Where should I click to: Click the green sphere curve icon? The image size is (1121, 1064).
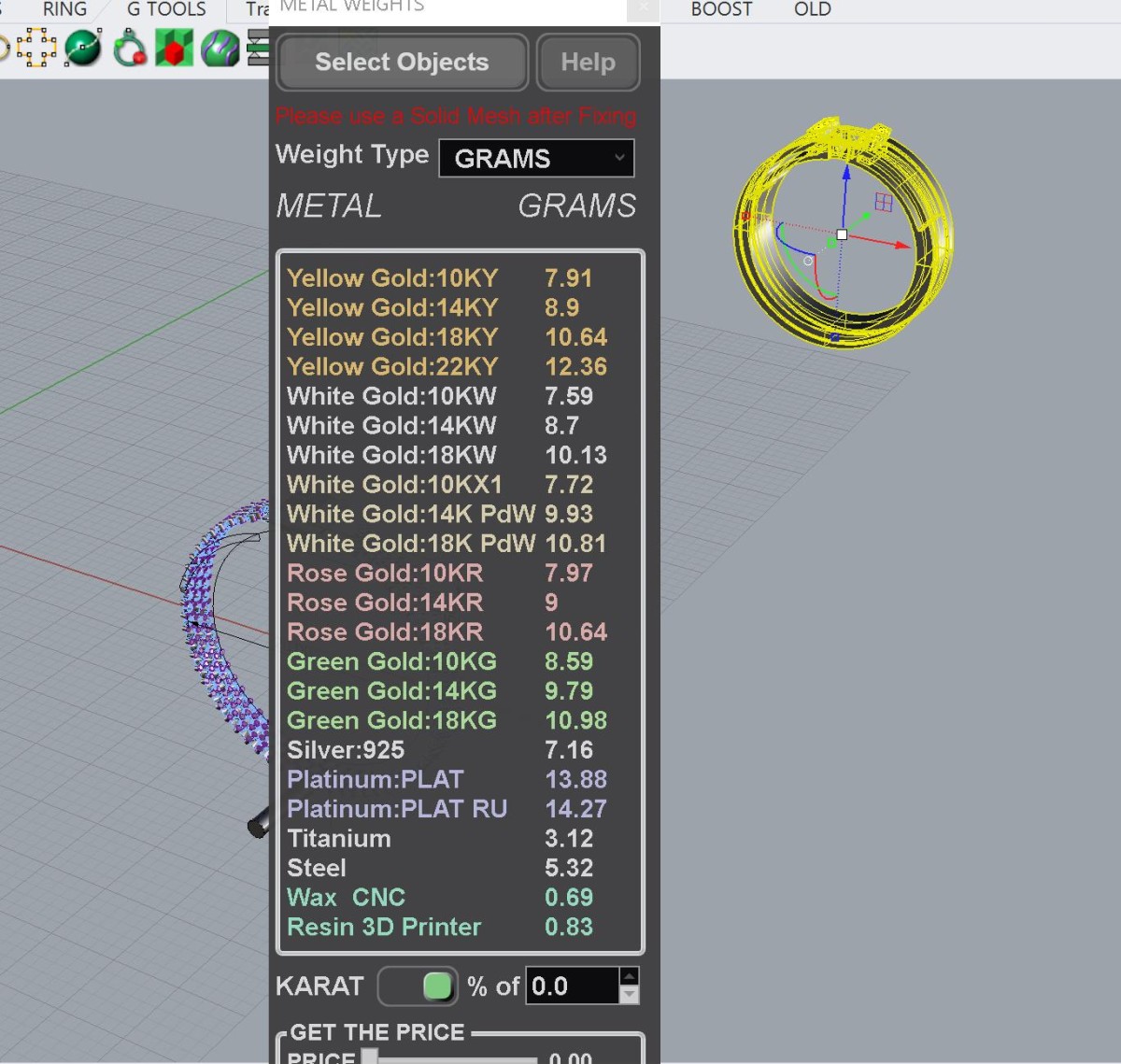point(83,48)
